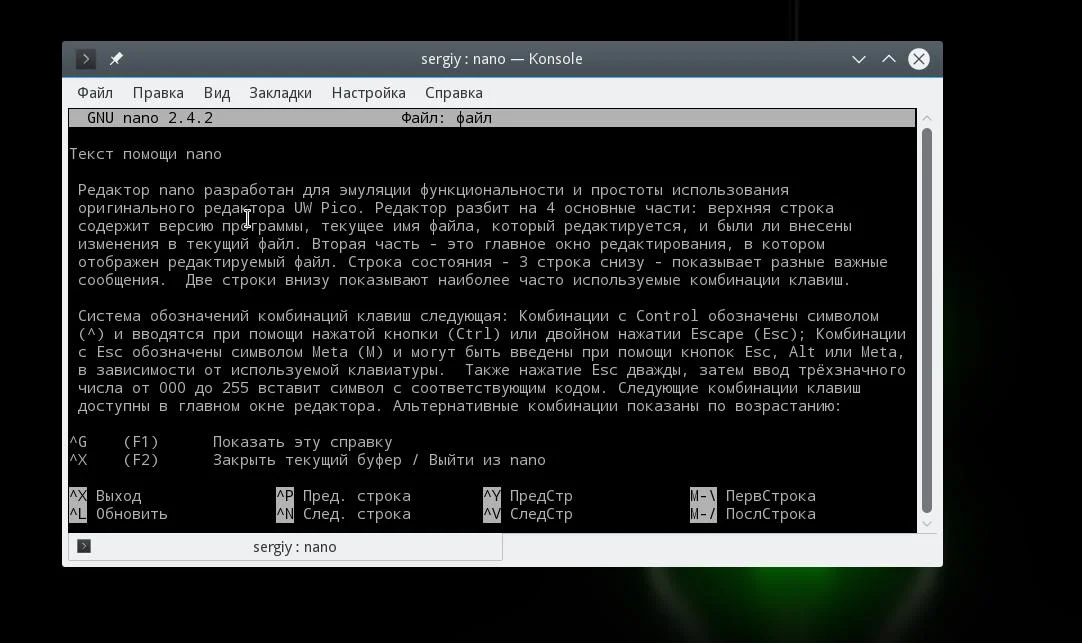
Task: Open the Закладки menu
Action: pos(280,92)
